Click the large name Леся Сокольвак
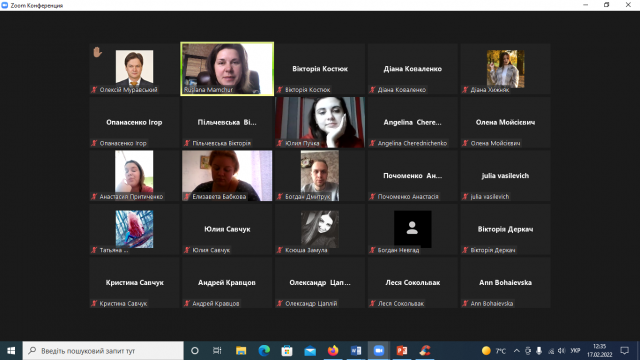The width and height of the screenshot is (640, 360). click(x=413, y=283)
